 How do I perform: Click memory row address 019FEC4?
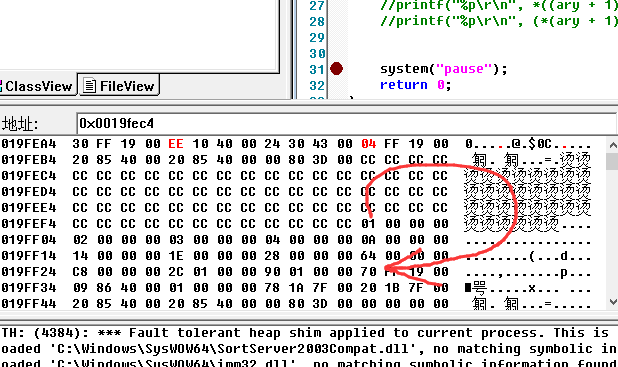pyautogui.click(x=29, y=176)
